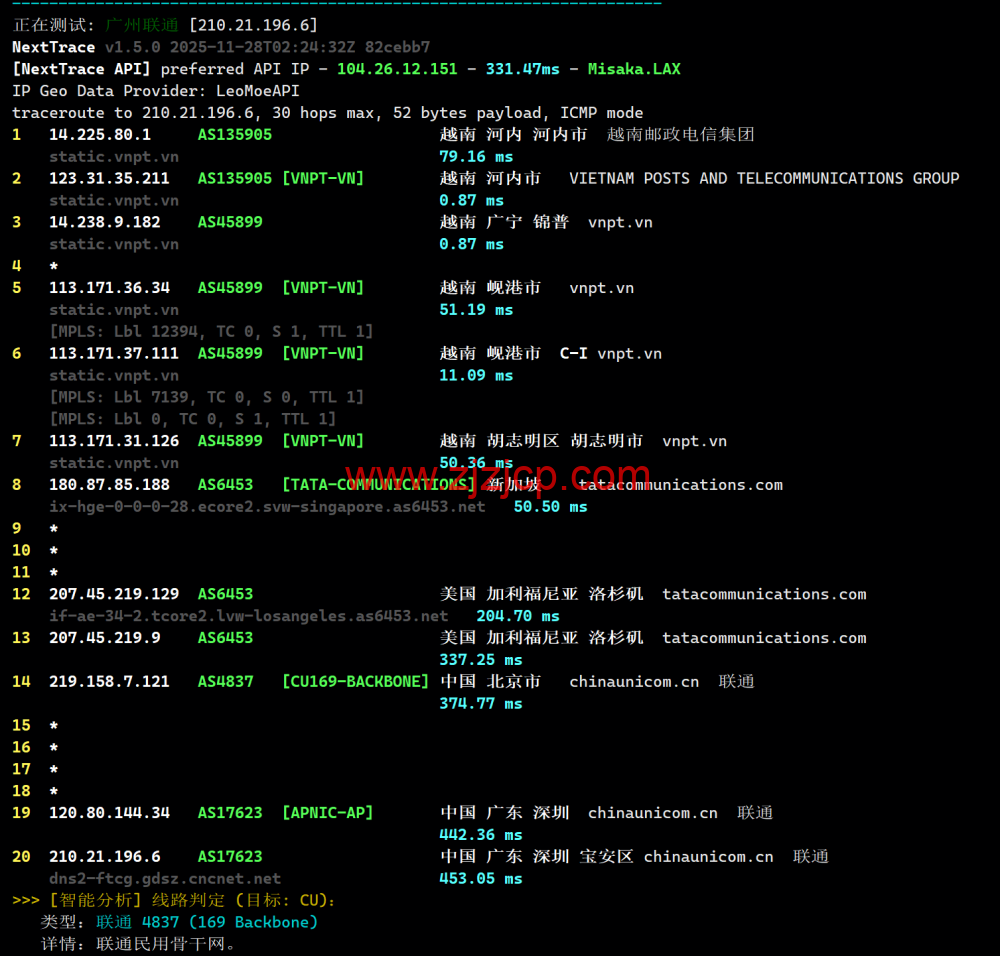Click the 联通 4837 (169 Backbone) result

(x=207, y=922)
